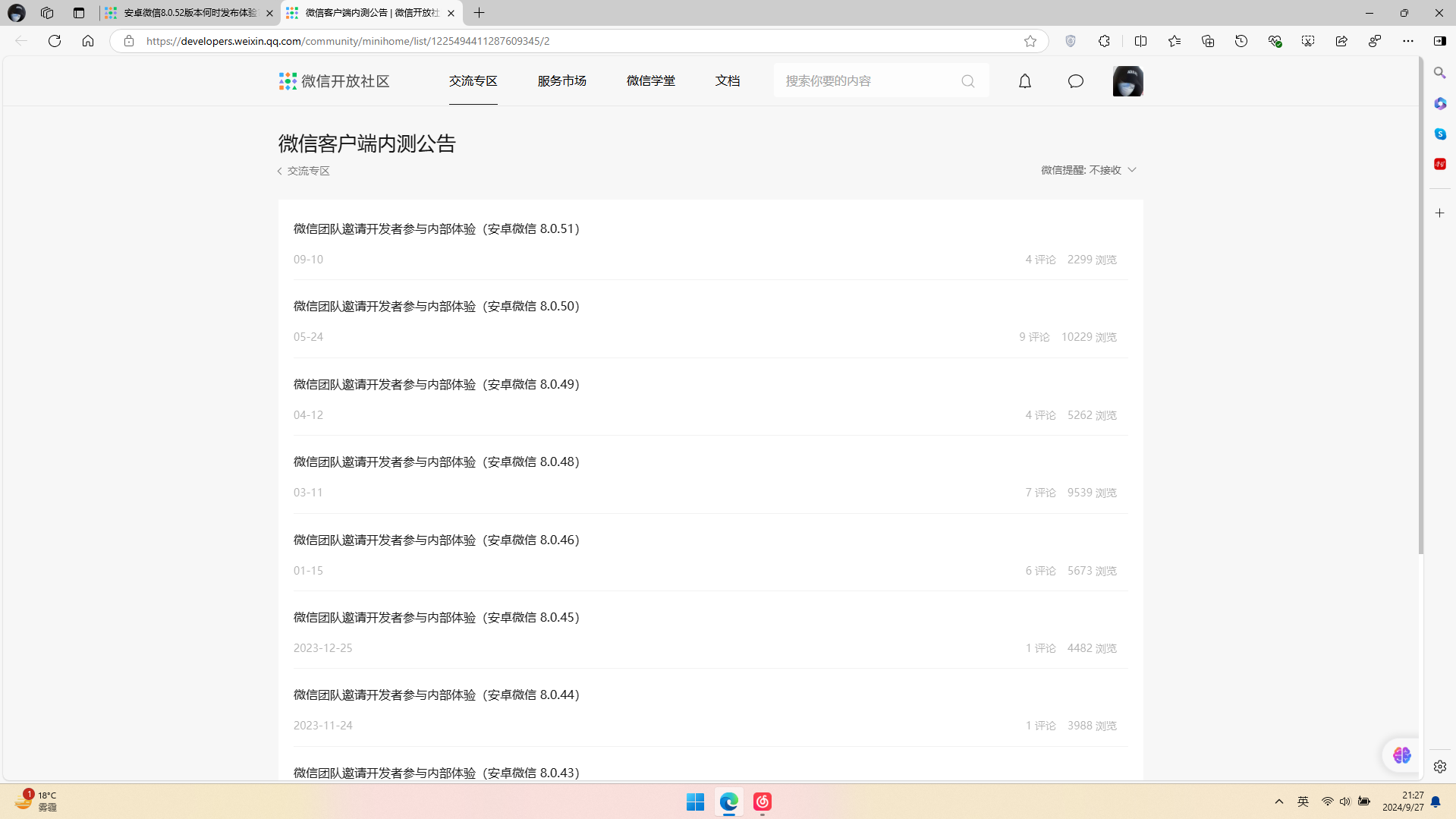Open Skype icon in Edge sidebar

[x=1440, y=134]
